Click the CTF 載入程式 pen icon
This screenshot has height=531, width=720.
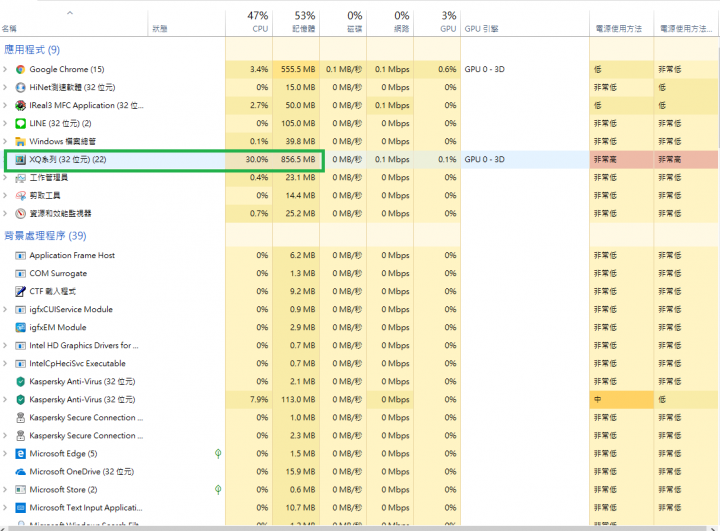click(x=20, y=291)
